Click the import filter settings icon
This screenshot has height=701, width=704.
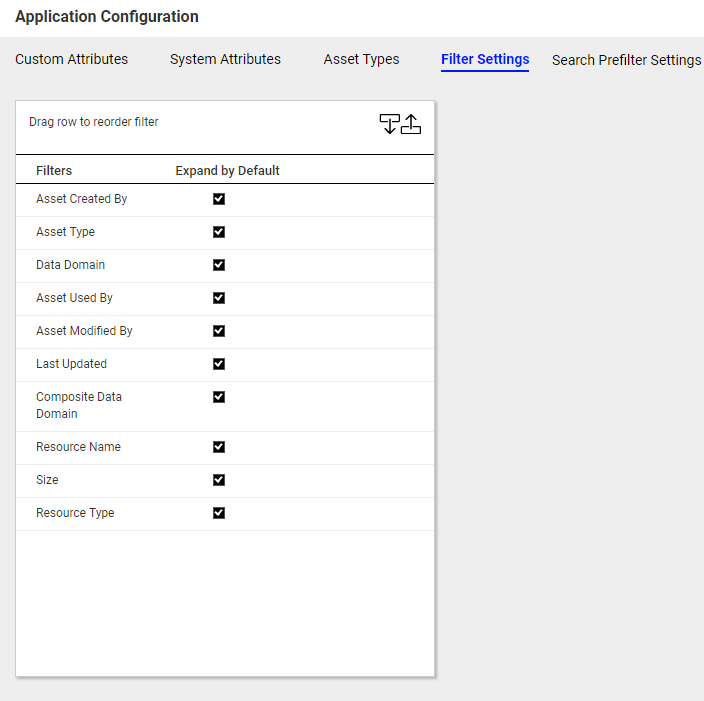(x=389, y=124)
